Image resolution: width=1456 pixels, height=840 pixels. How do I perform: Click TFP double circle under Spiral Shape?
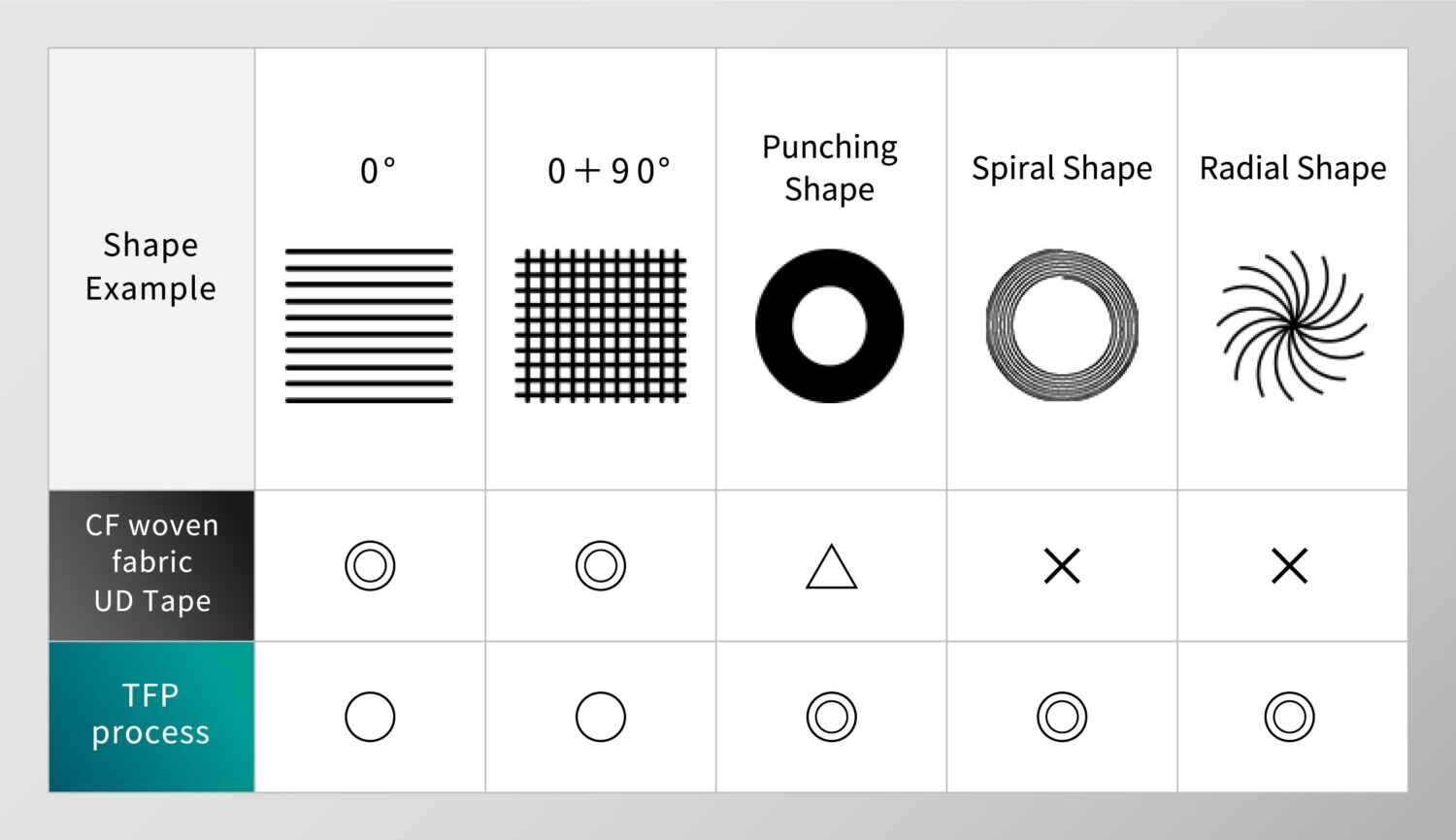pos(1062,717)
